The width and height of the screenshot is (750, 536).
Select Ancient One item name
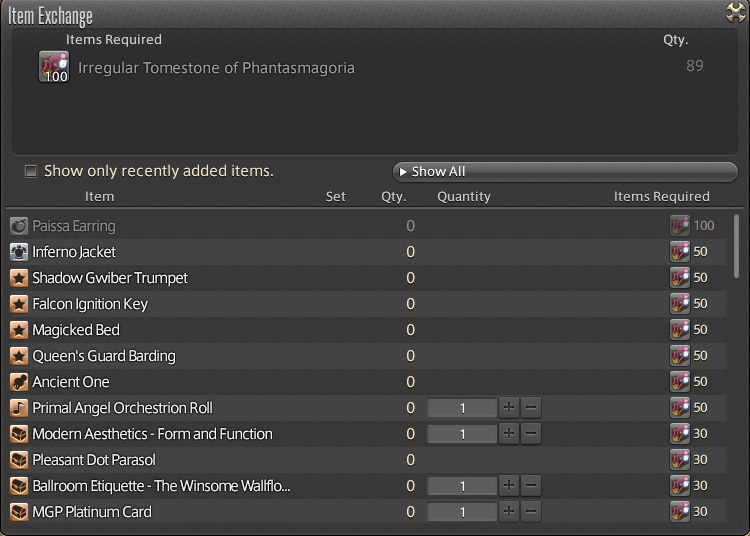point(71,382)
